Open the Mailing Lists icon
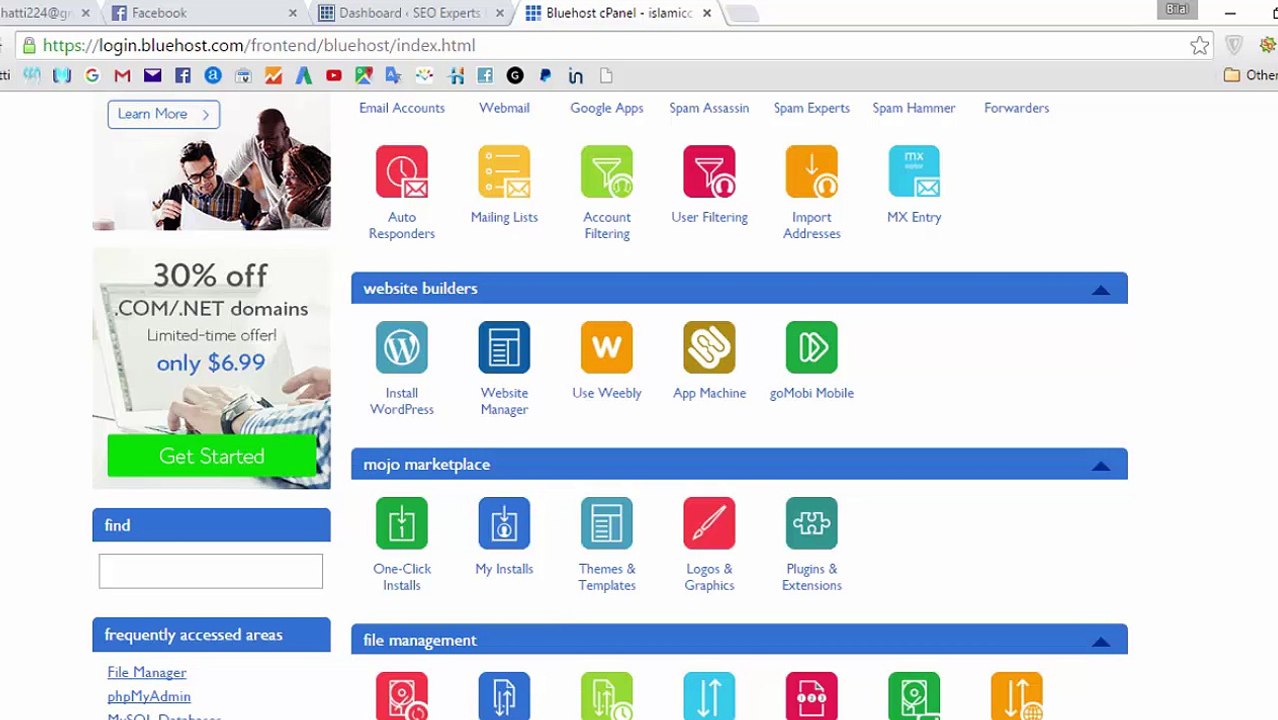Screen dimensions: 1278x720 coord(504,172)
